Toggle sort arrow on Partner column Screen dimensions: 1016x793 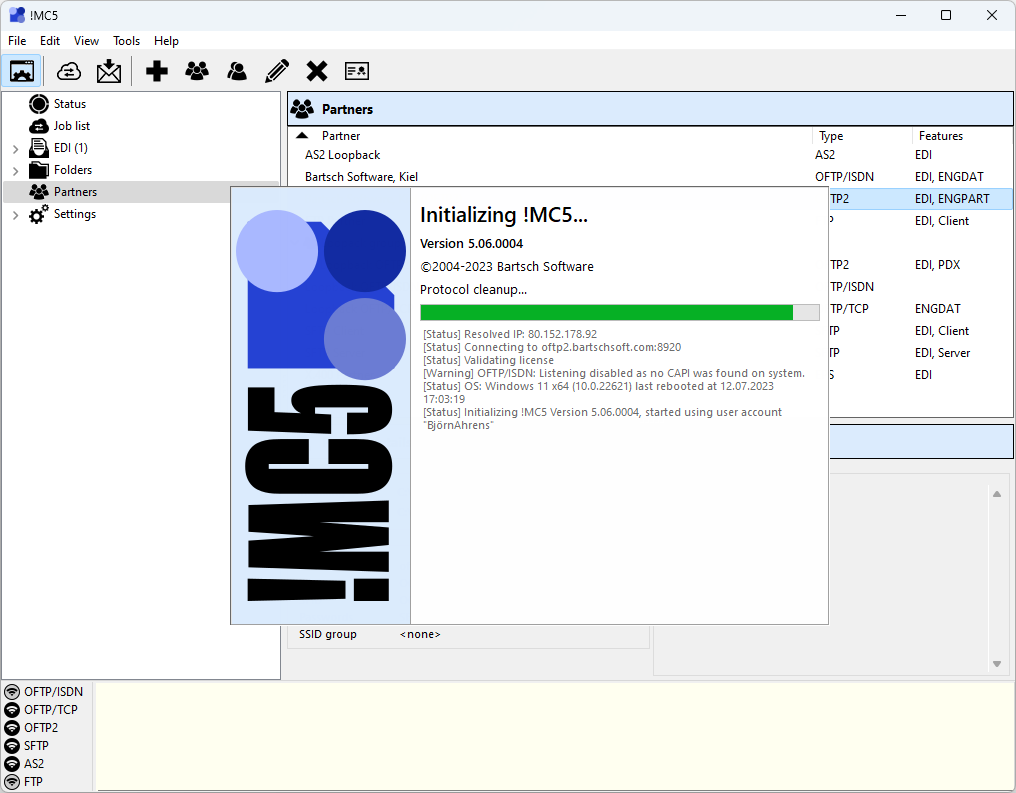(302, 135)
